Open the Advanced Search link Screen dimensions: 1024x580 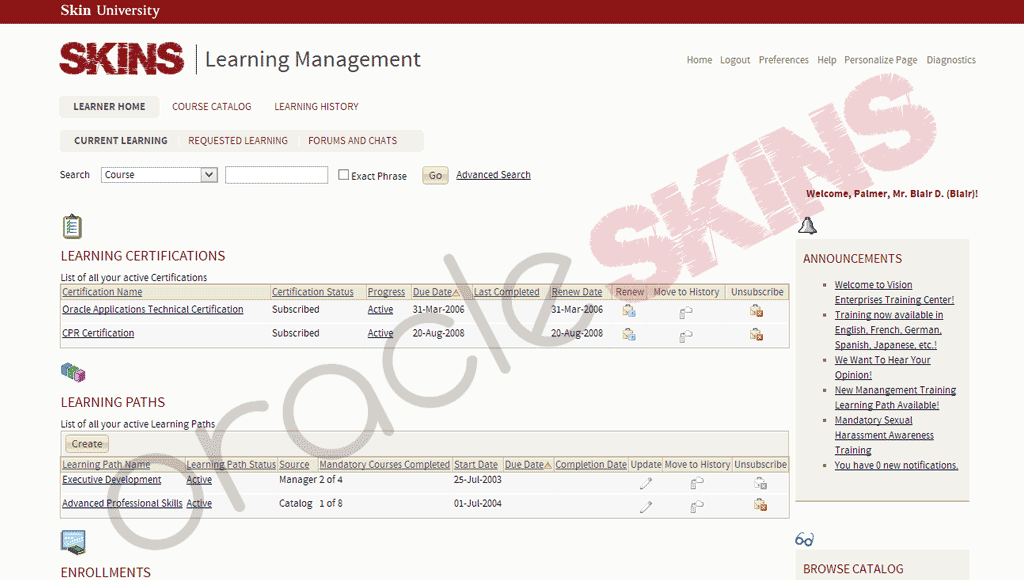point(493,174)
